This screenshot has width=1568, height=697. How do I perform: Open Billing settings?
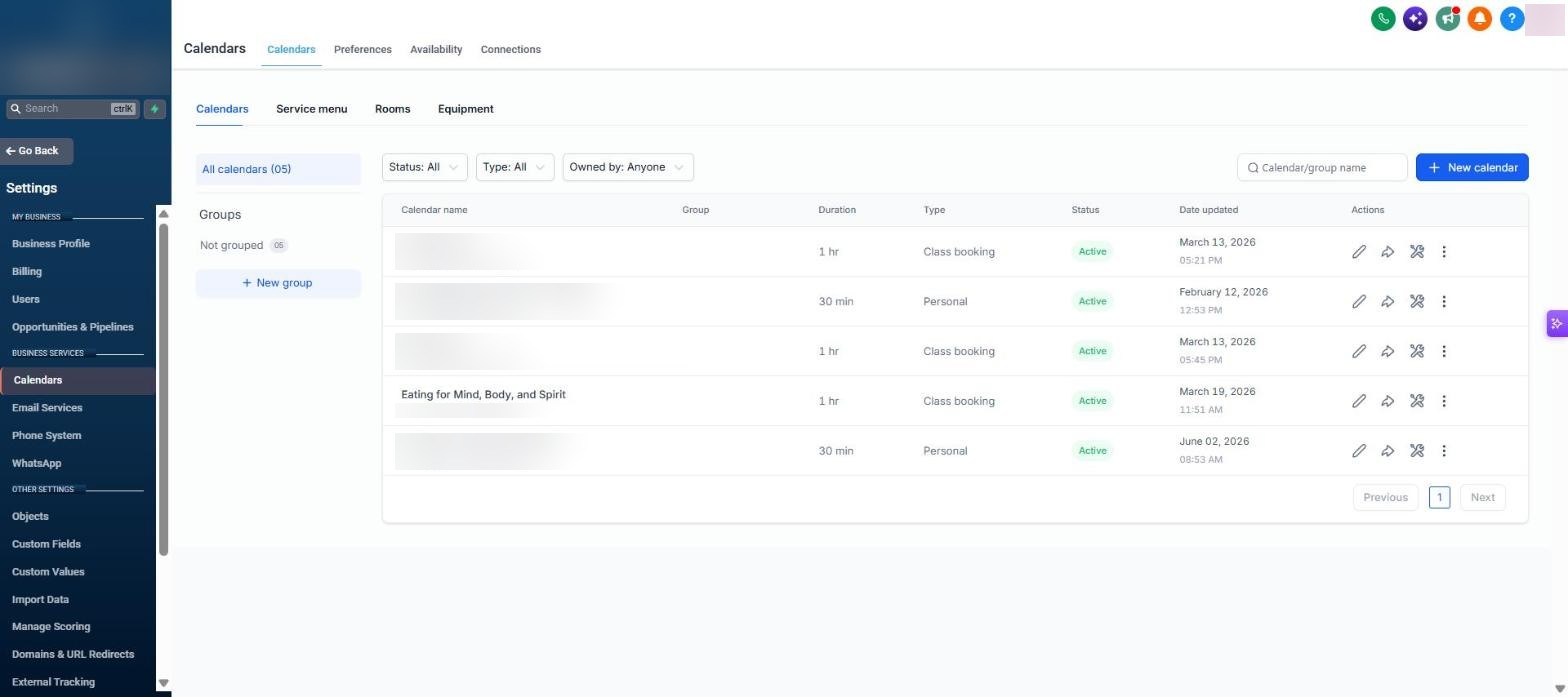pyautogui.click(x=27, y=272)
